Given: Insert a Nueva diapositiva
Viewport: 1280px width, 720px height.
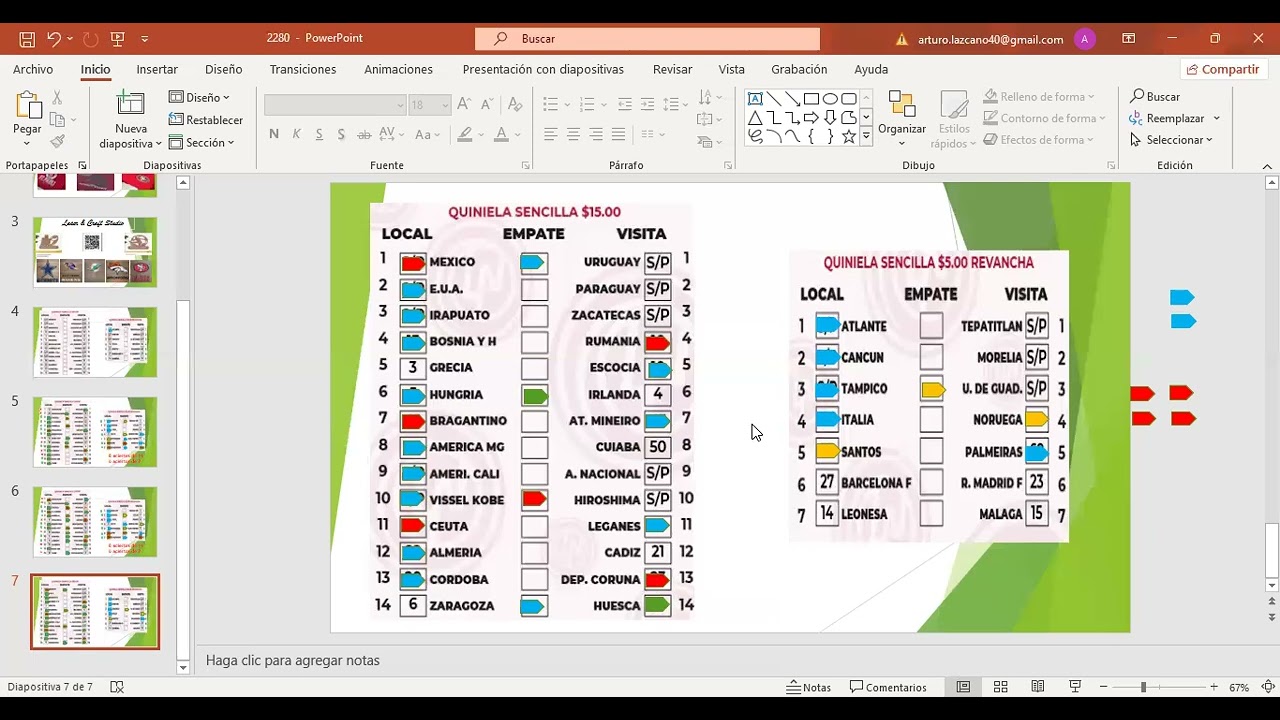Looking at the screenshot, I should tap(131, 120).
